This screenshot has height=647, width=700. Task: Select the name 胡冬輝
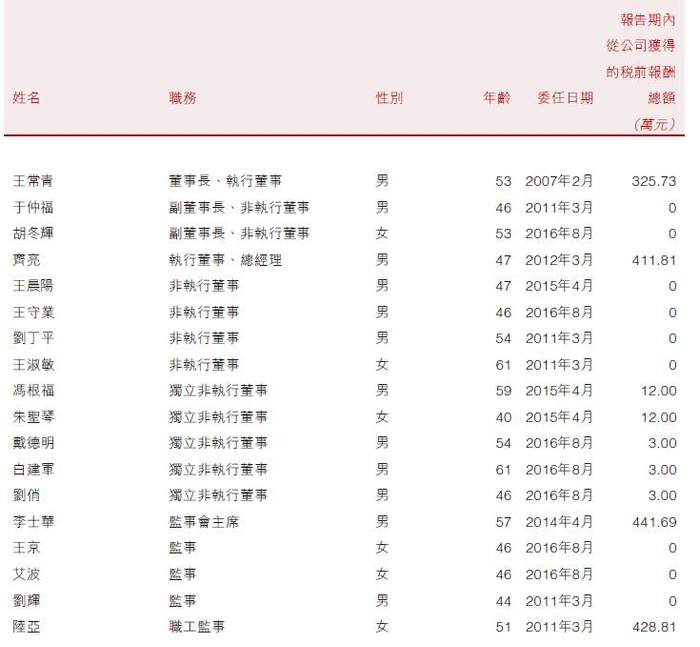33,233
